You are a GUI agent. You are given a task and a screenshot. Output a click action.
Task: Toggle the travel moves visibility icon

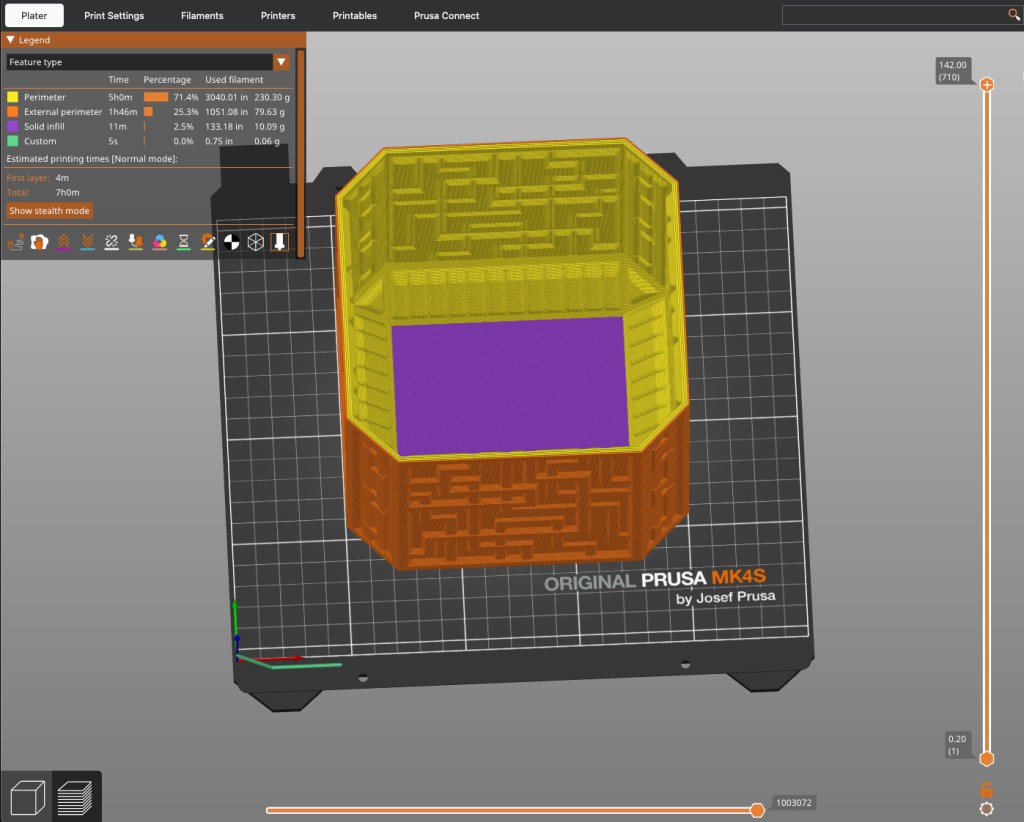coord(16,242)
